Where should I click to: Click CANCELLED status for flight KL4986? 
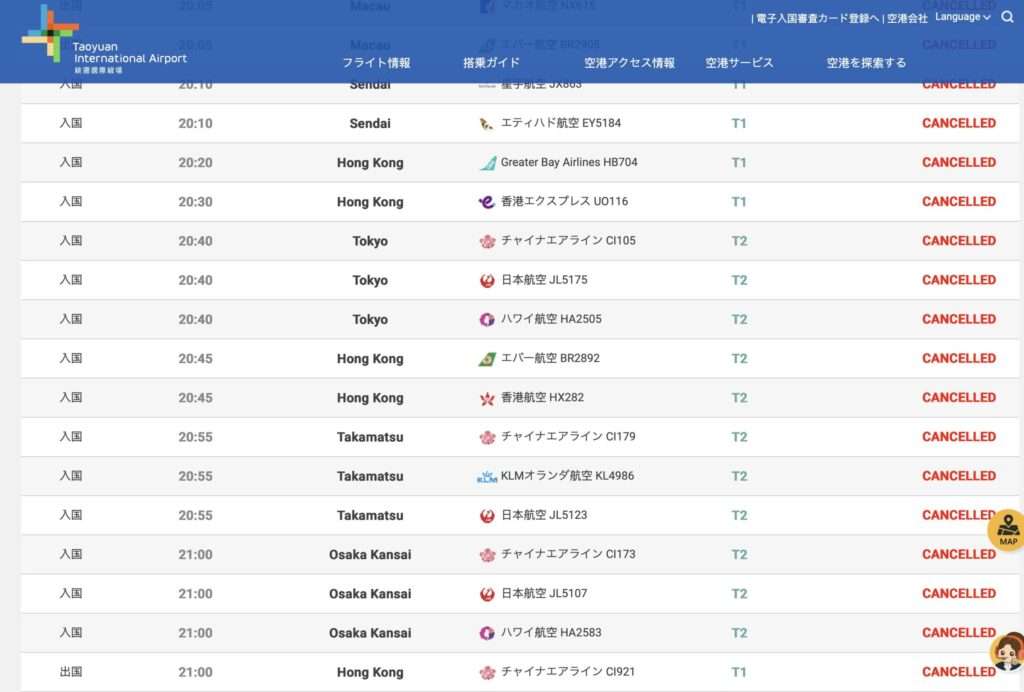pyautogui.click(x=959, y=475)
